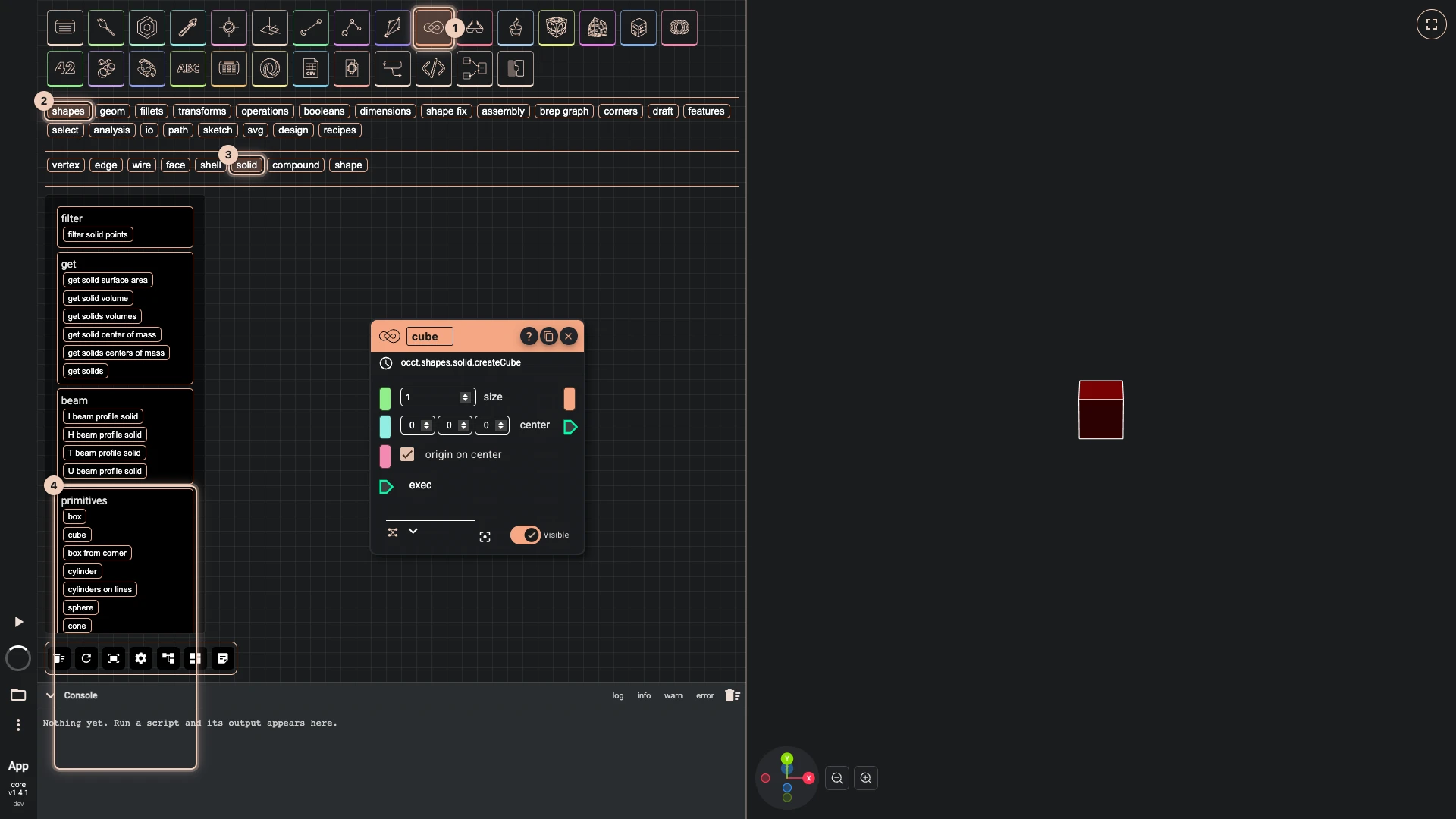Click the refresh icon in bottom toolbar
This screenshot has width=1456, height=819.
coord(86,658)
